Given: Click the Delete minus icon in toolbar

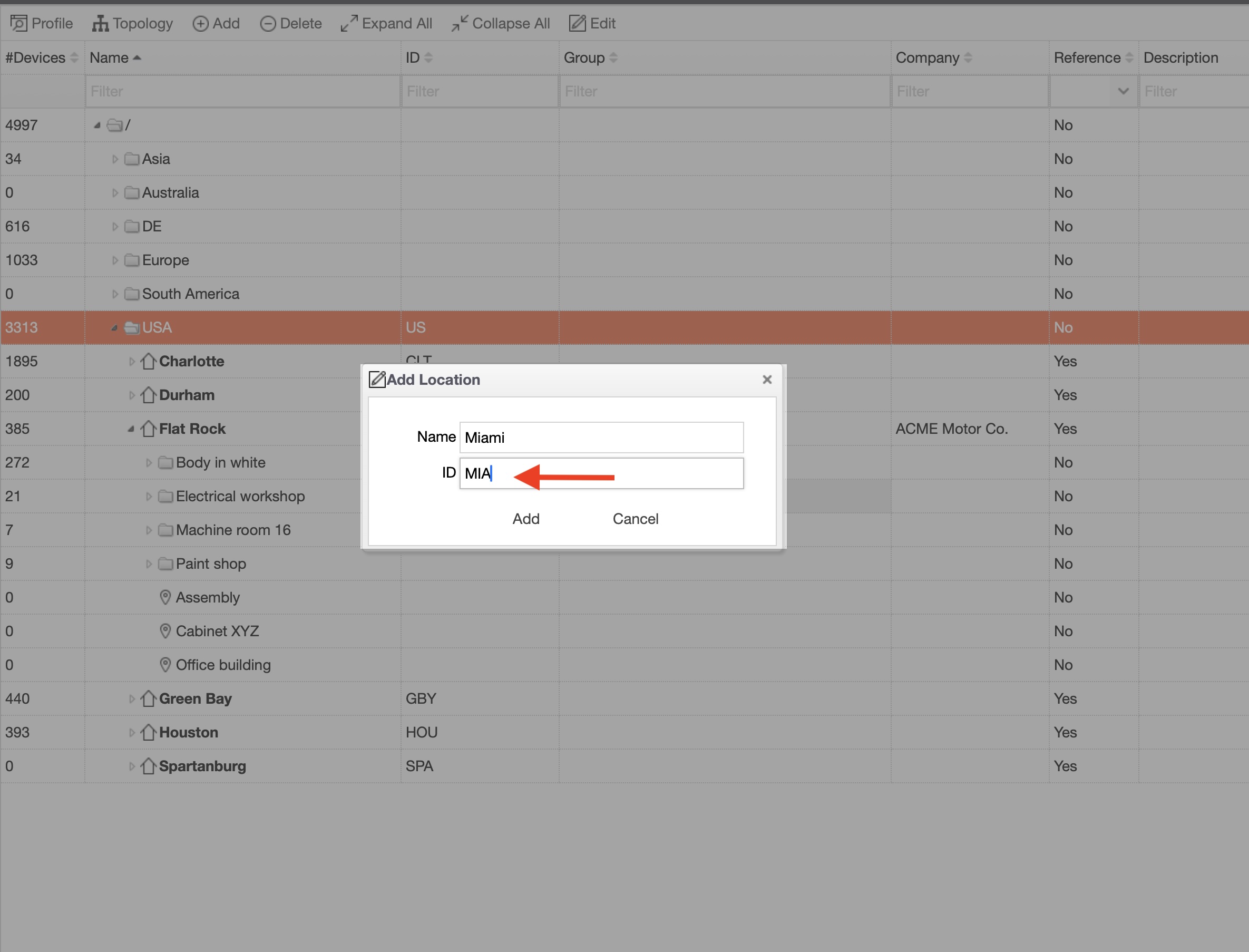Looking at the screenshot, I should [268, 23].
